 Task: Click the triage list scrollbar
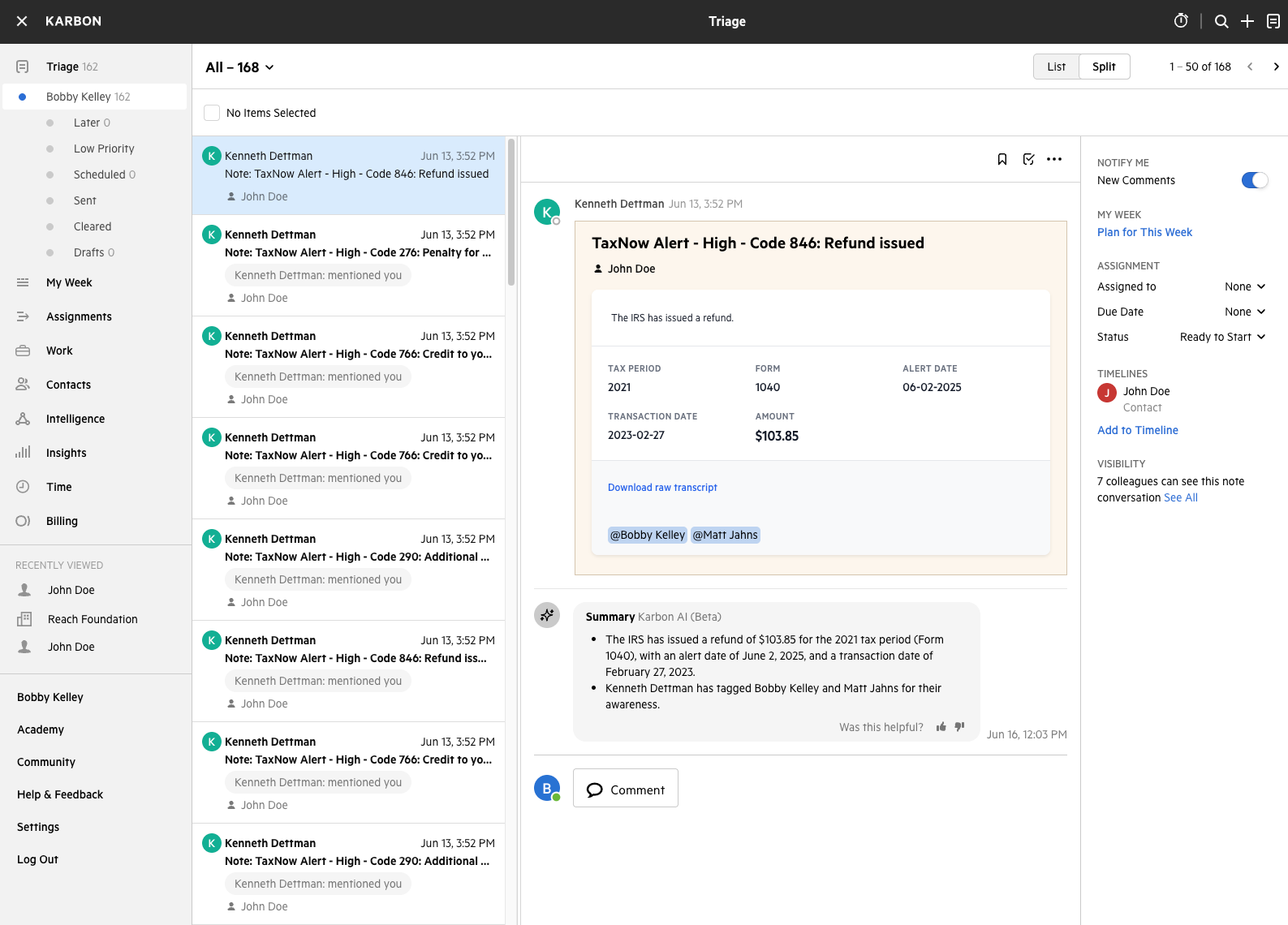click(511, 213)
